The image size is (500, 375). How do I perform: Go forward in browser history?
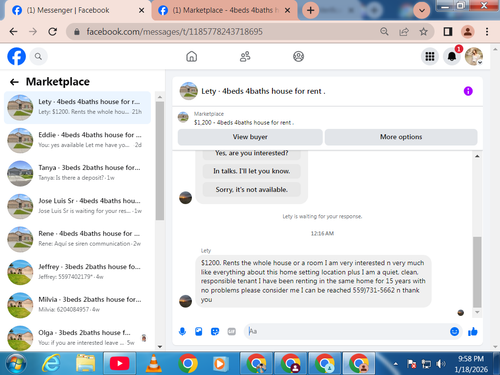pyautogui.click(x=33, y=32)
